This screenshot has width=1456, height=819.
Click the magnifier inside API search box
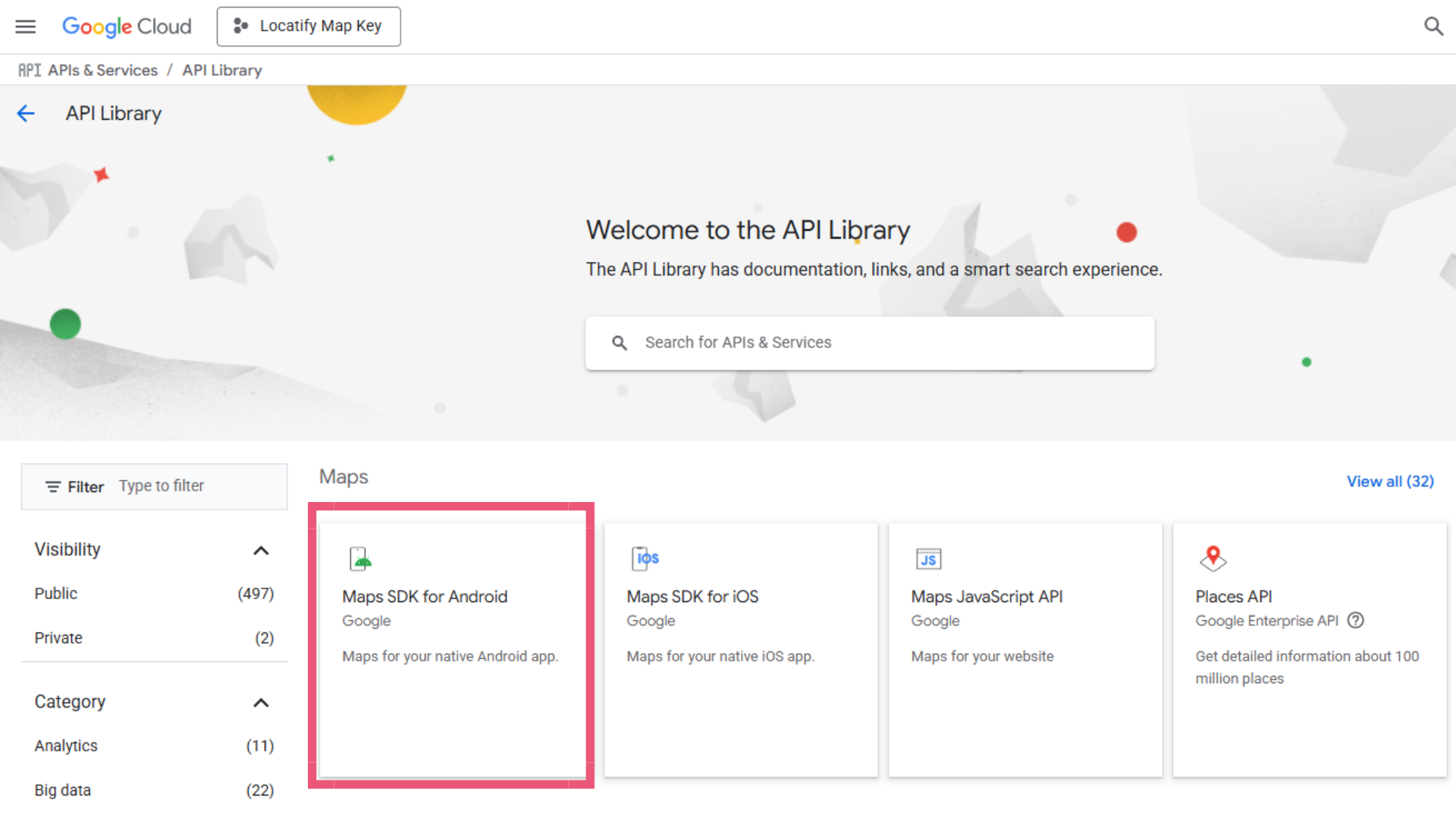(x=620, y=343)
